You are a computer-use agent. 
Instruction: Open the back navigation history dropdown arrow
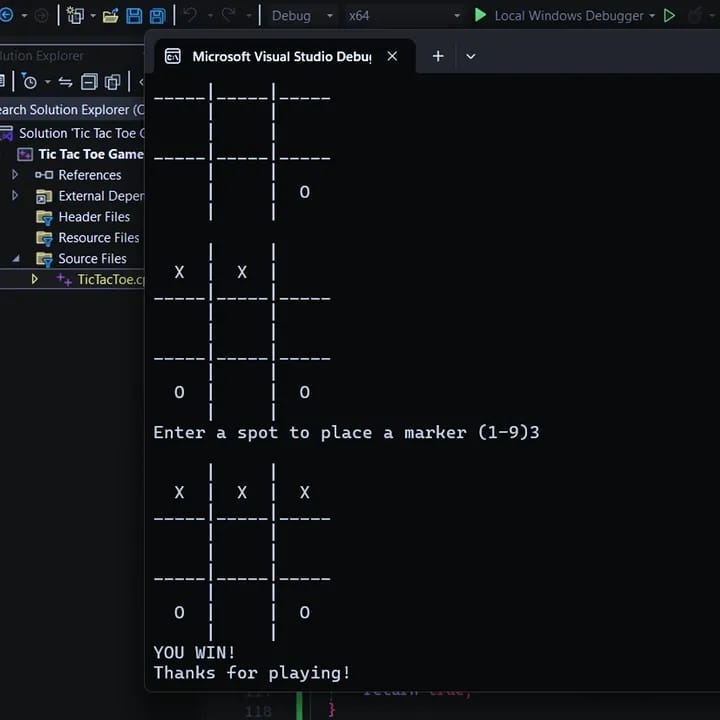[x=24, y=16]
